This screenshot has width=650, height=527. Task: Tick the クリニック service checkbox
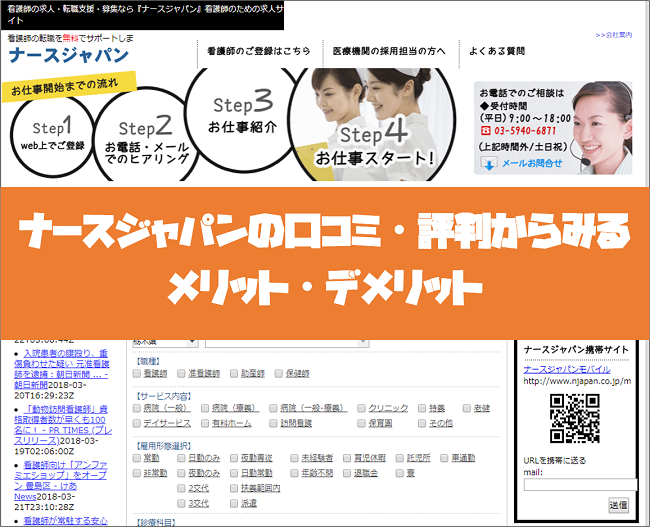(x=361, y=408)
